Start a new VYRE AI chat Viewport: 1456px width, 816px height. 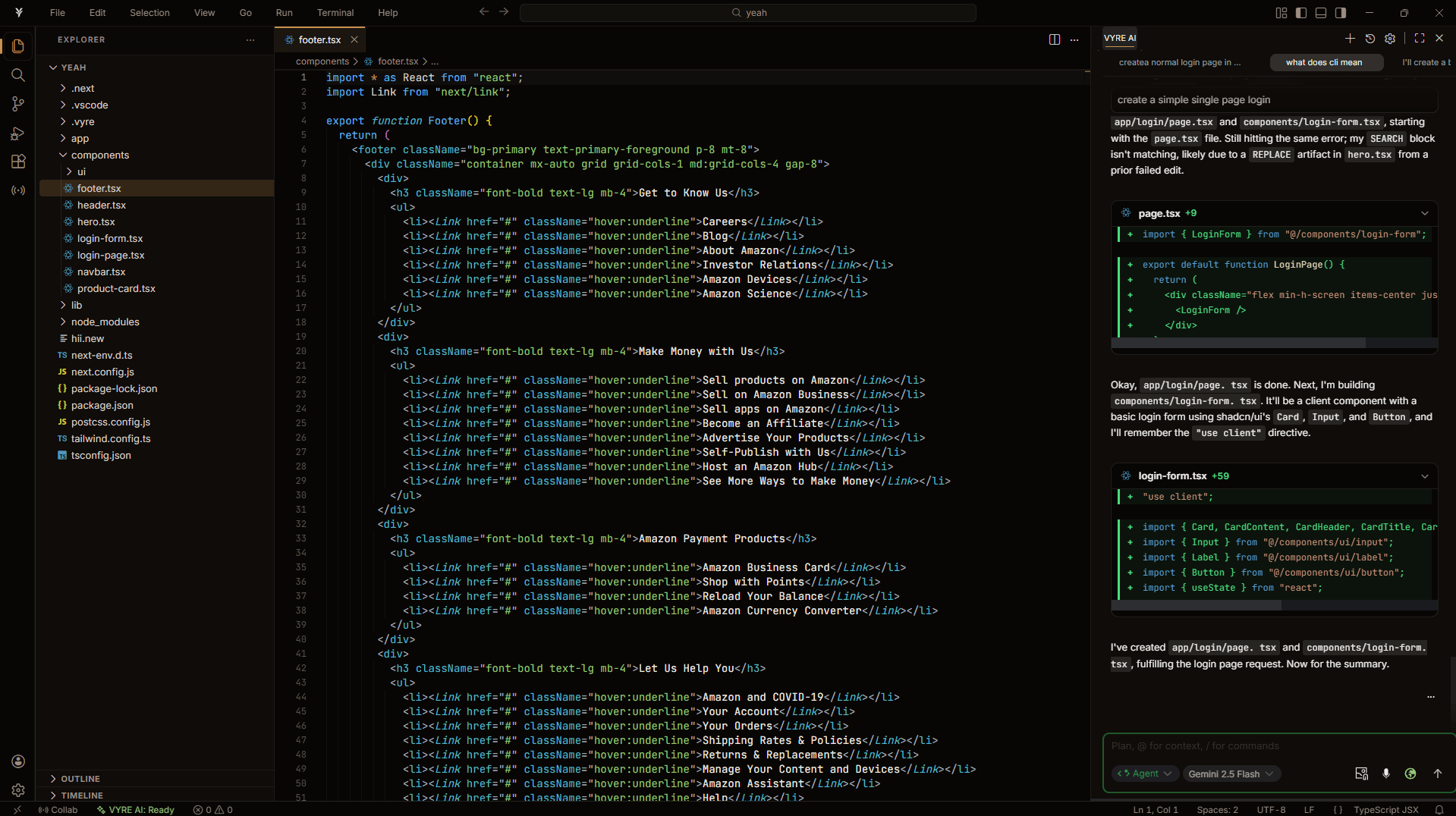1351,39
